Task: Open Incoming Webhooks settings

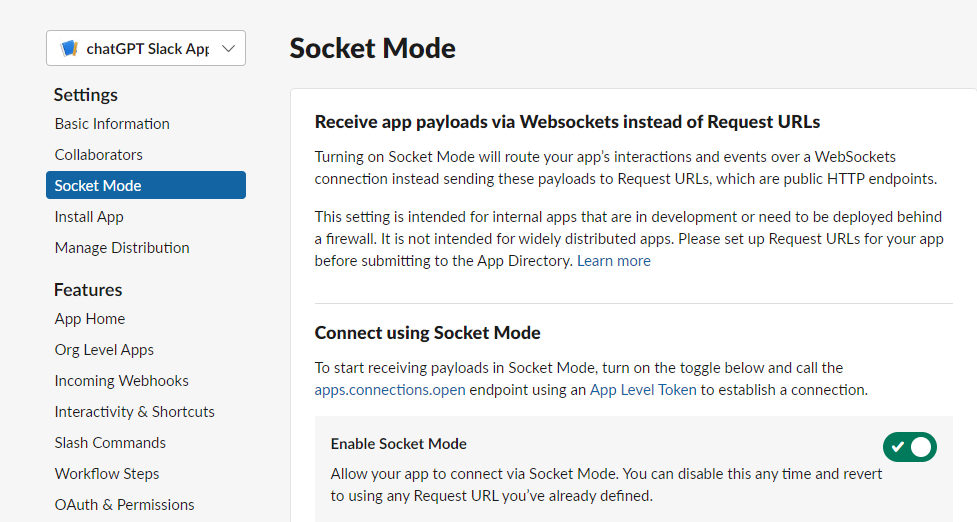Action: point(121,381)
